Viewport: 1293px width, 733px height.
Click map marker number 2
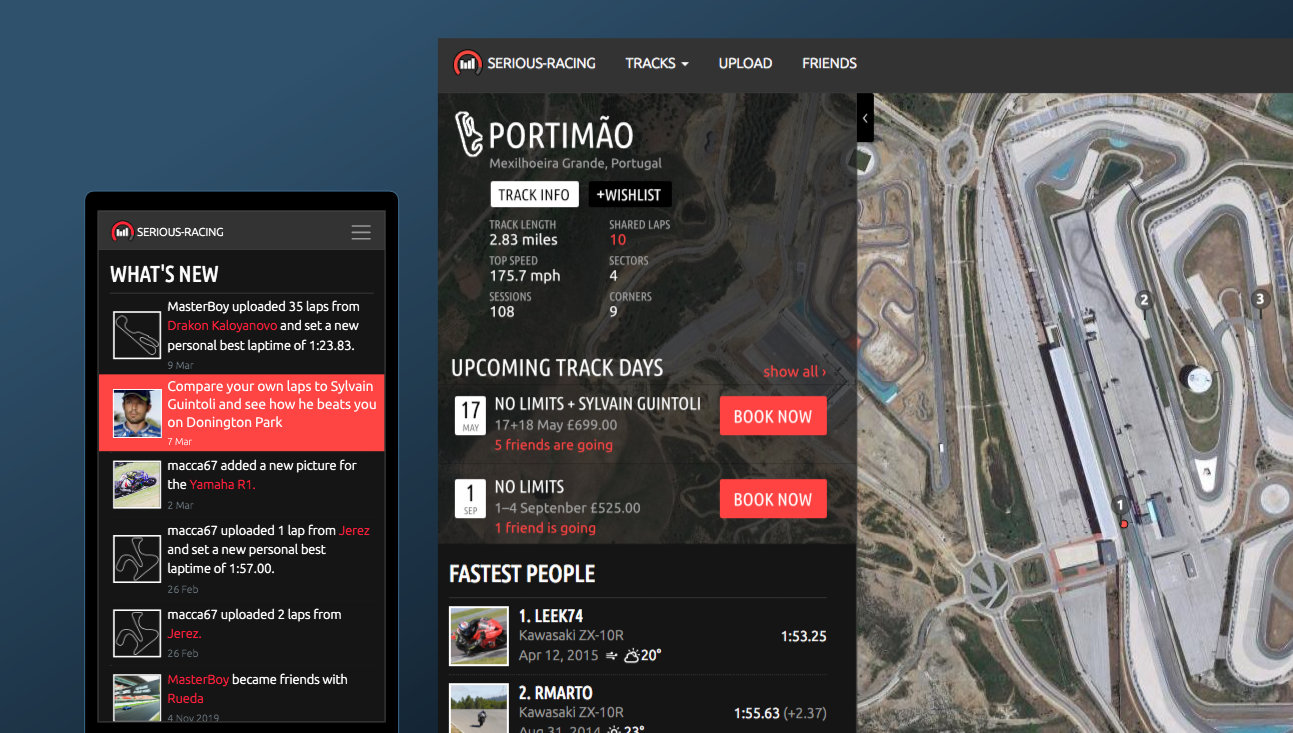[1144, 300]
